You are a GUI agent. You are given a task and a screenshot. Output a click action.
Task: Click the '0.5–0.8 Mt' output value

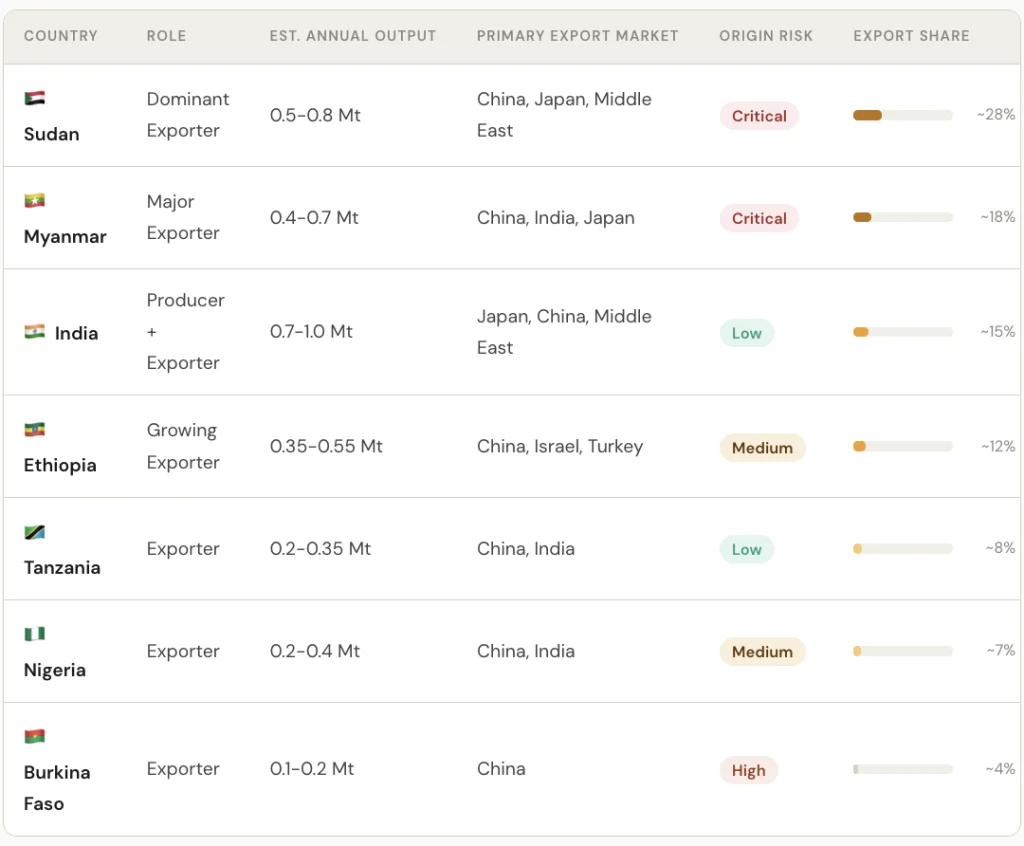tap(315, 116)
